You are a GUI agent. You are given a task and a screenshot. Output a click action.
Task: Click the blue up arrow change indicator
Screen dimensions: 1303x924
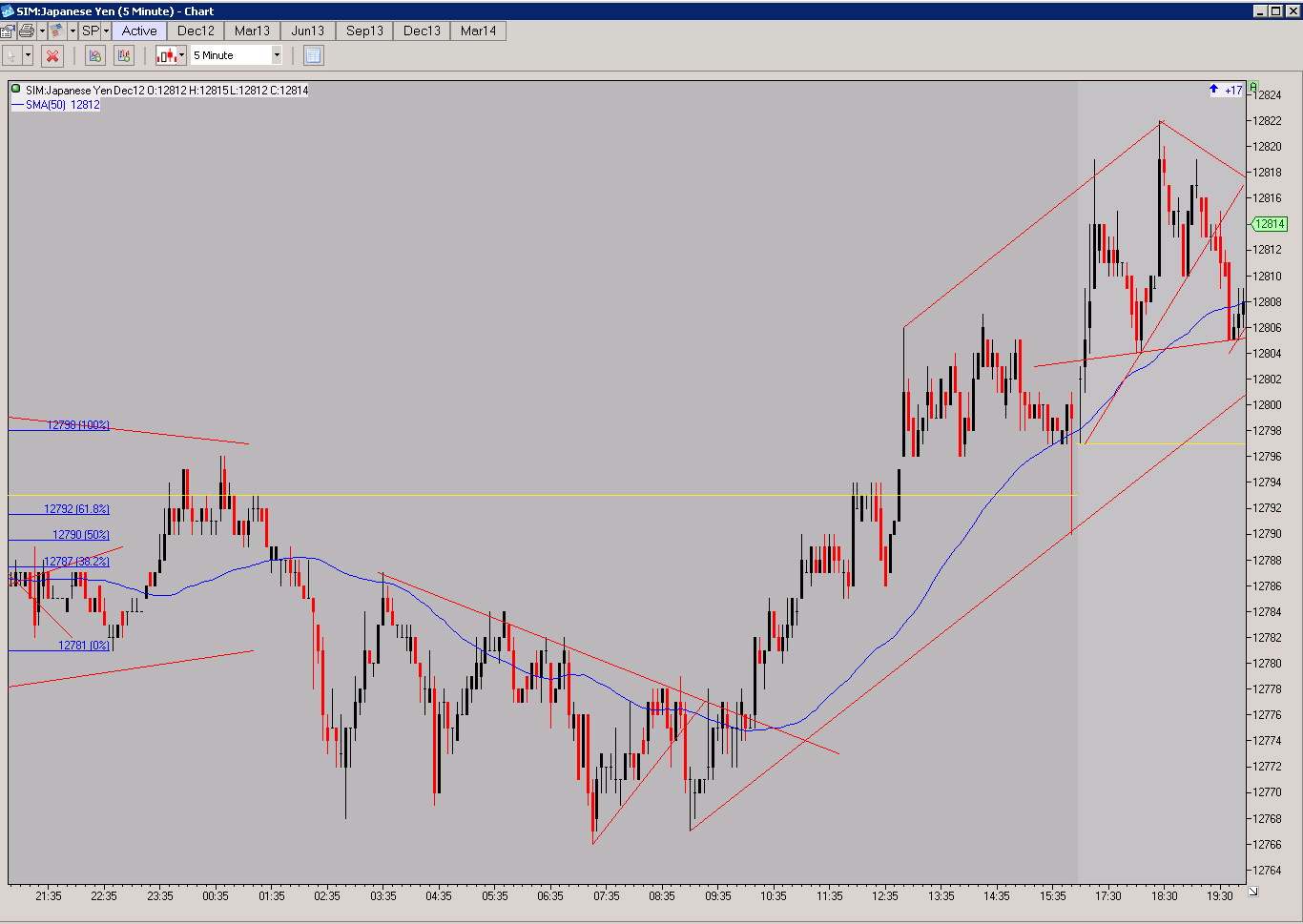[1213, 90]
